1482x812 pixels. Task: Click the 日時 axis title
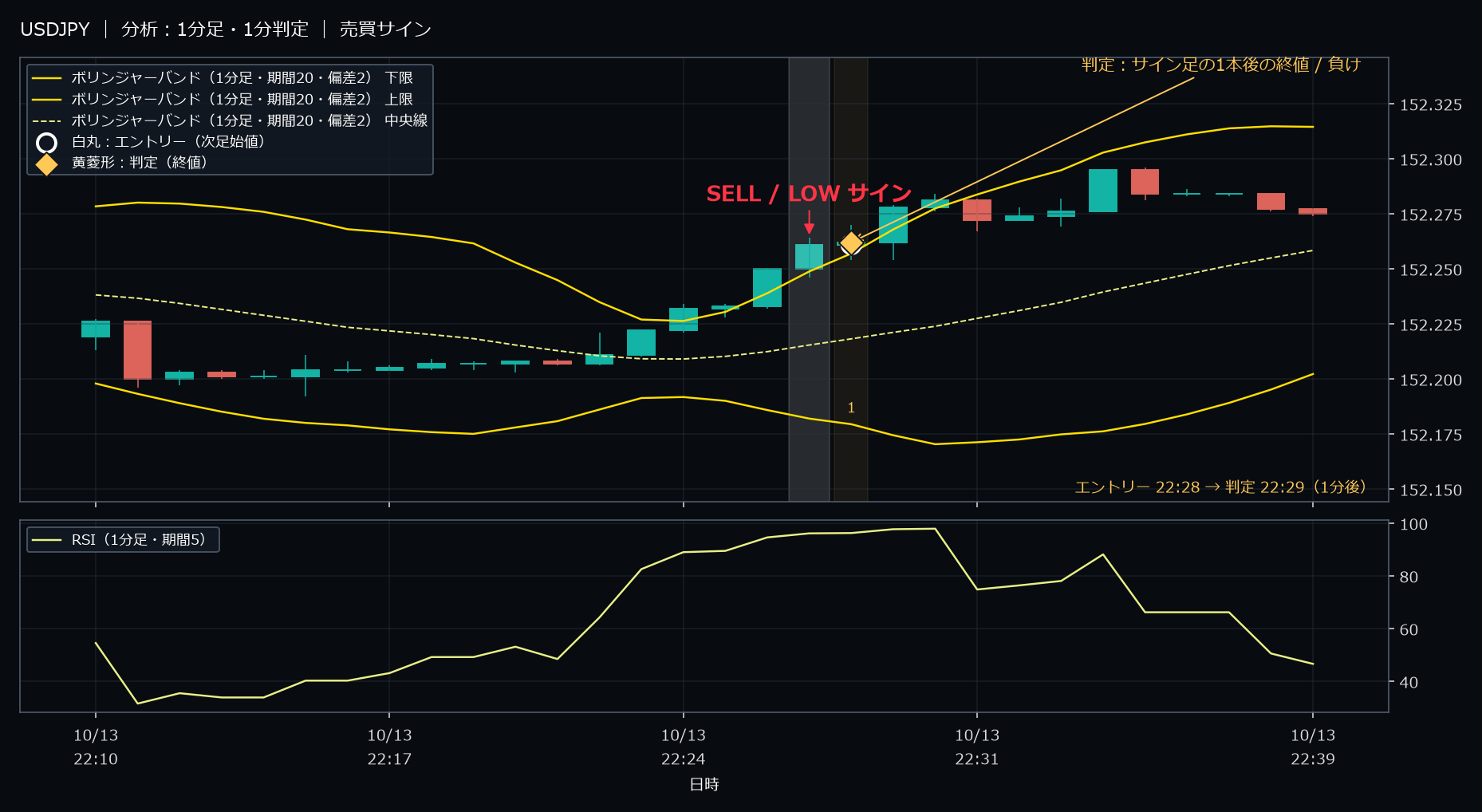704,785
